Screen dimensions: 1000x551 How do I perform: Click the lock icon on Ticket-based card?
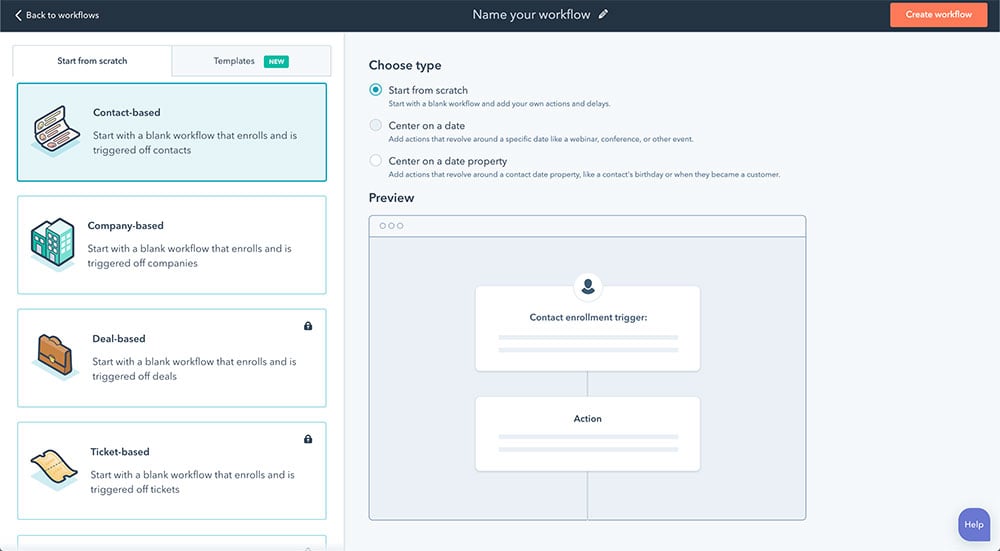pyautogui.click(x=308, y=439)
